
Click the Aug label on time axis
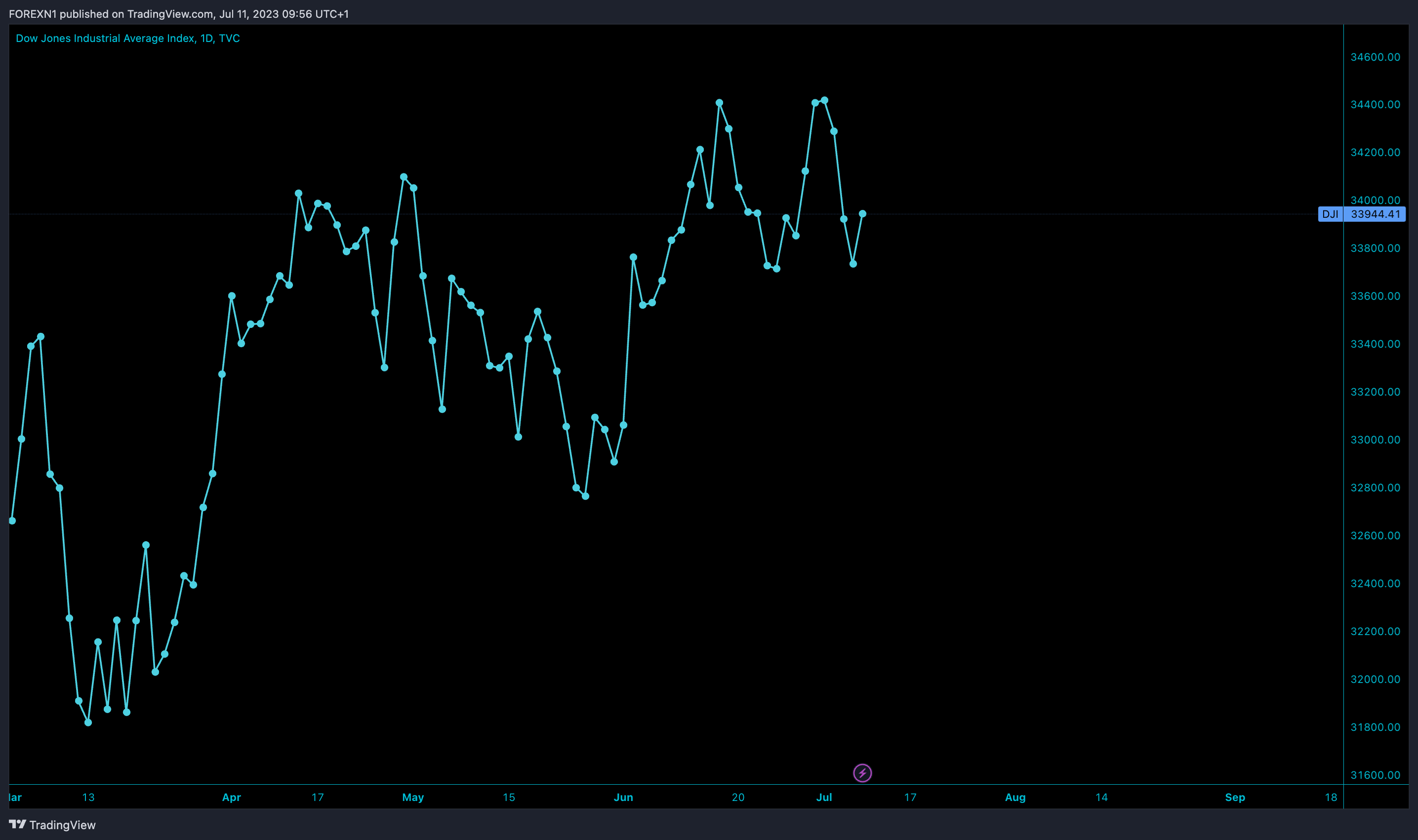[x=1015, y=797]
